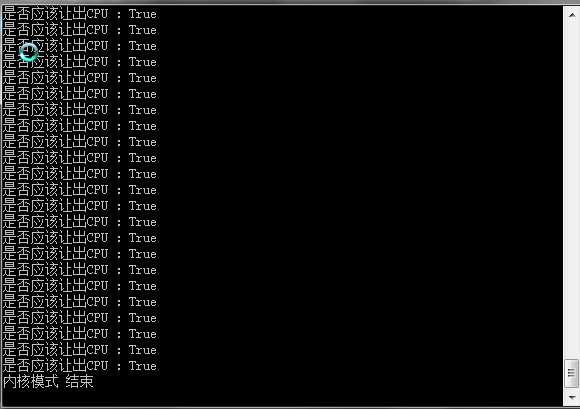Click the colon on the topmost output line
Screen dimensions: 580x409
119,15
